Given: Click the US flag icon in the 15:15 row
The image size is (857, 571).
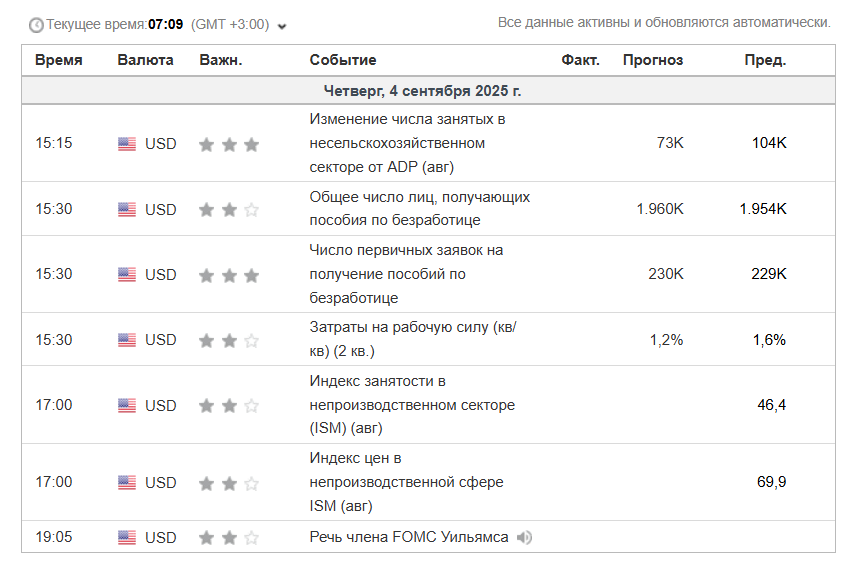Looking at the screenshot, I should (127, 144).
